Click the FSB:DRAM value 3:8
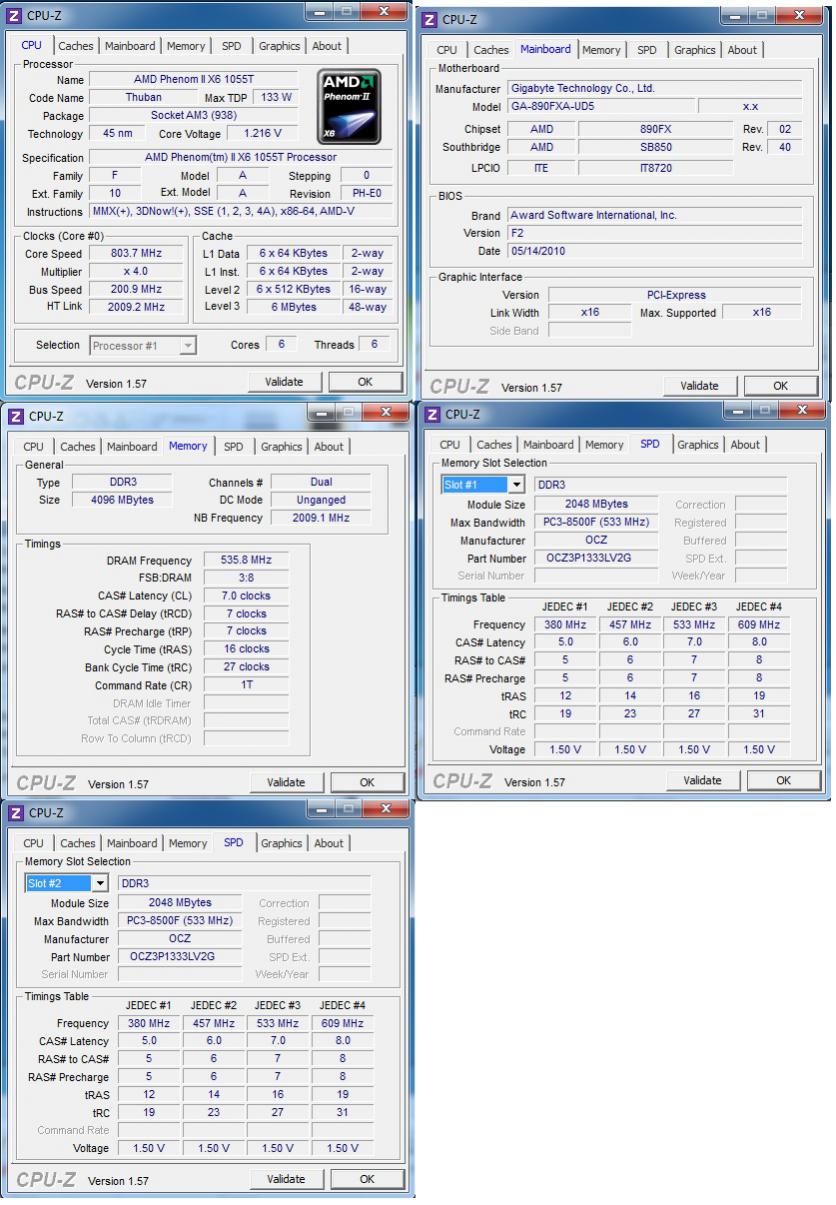The image size is (836, 1205). tap(246, 578)
